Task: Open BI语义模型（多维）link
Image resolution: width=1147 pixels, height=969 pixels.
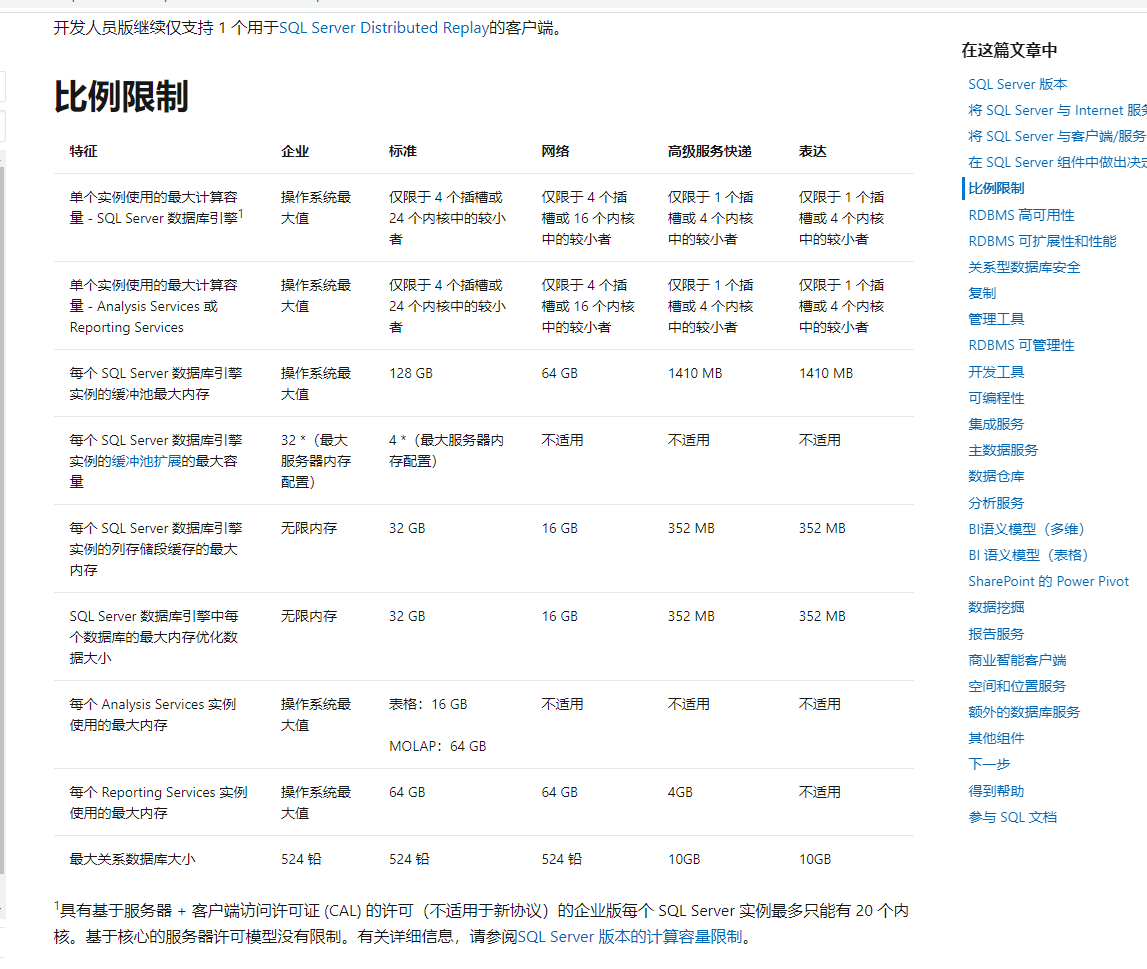Action: click(1026, 529)
